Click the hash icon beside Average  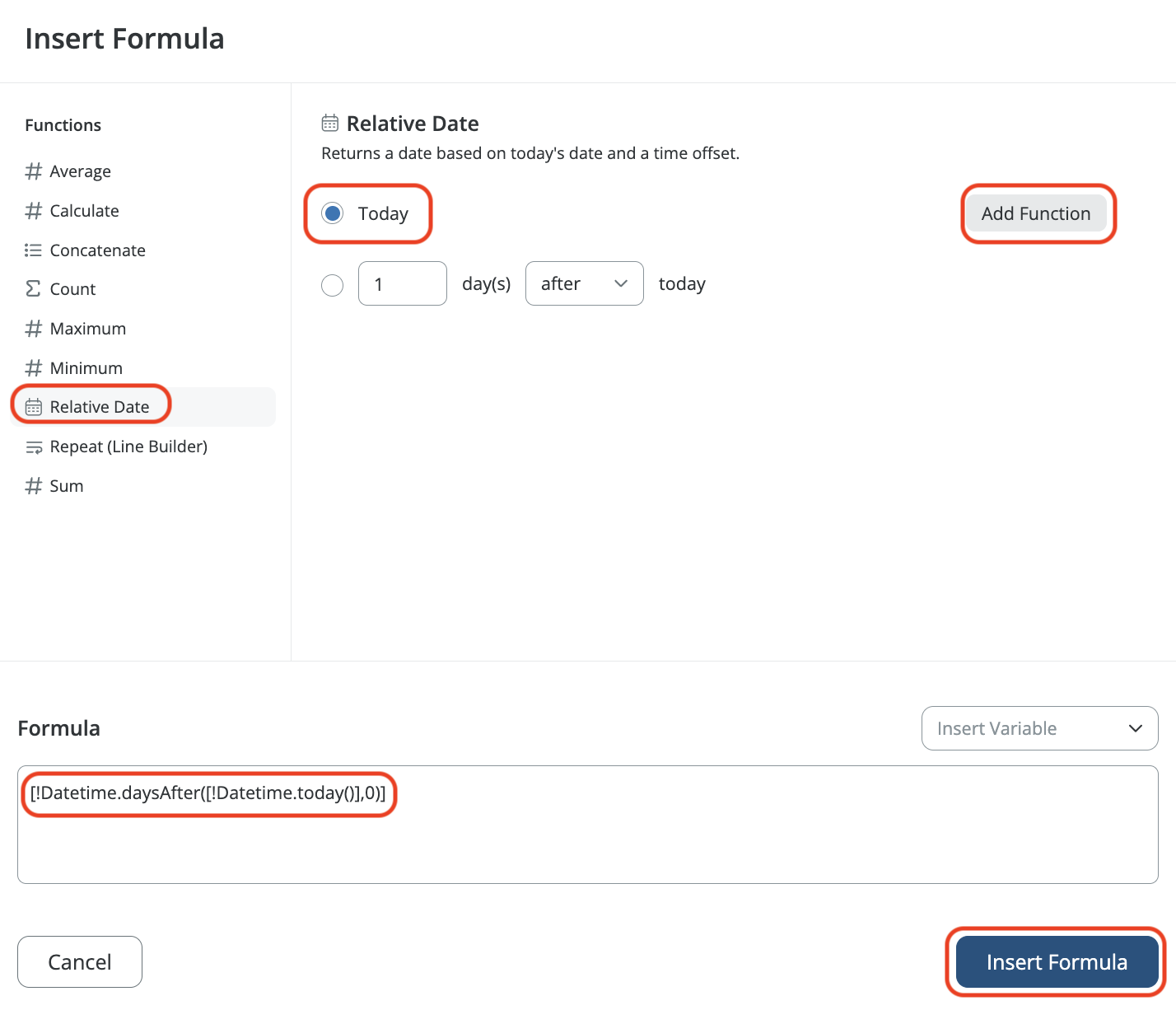[34, 171]
